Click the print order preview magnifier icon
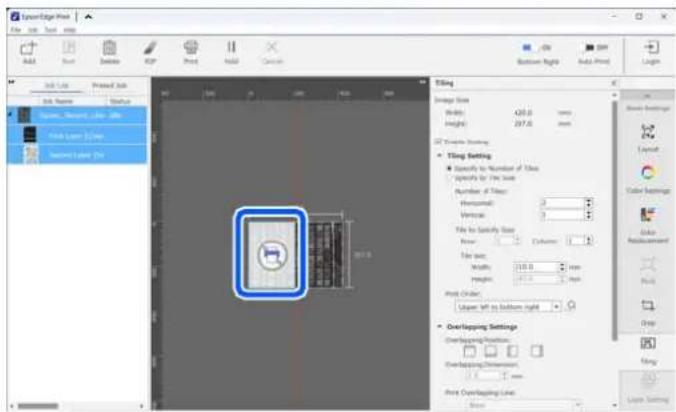Screen dimensions: 676x412 coord(571,306)
